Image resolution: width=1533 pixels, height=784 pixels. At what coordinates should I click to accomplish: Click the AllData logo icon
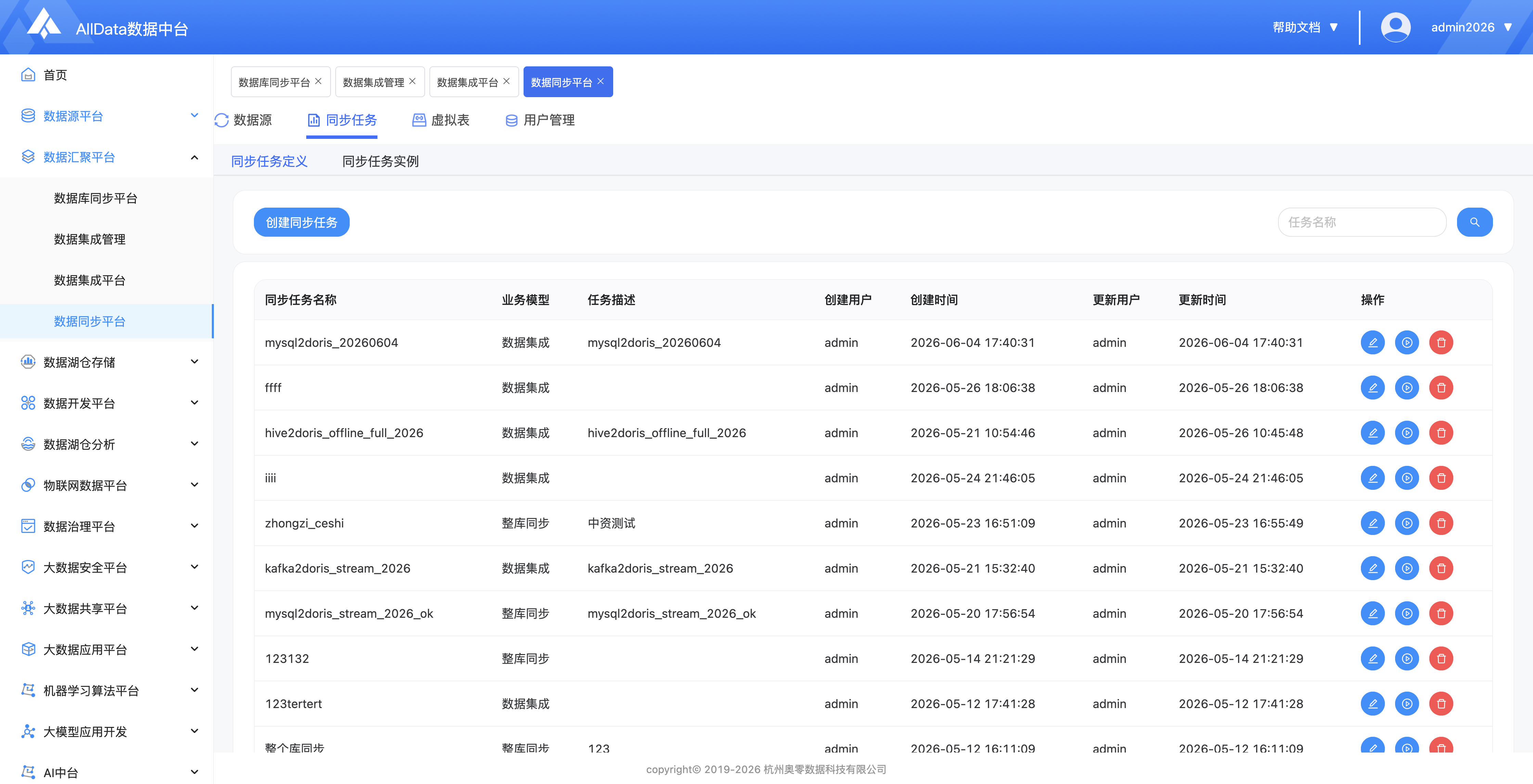(43, 24)
